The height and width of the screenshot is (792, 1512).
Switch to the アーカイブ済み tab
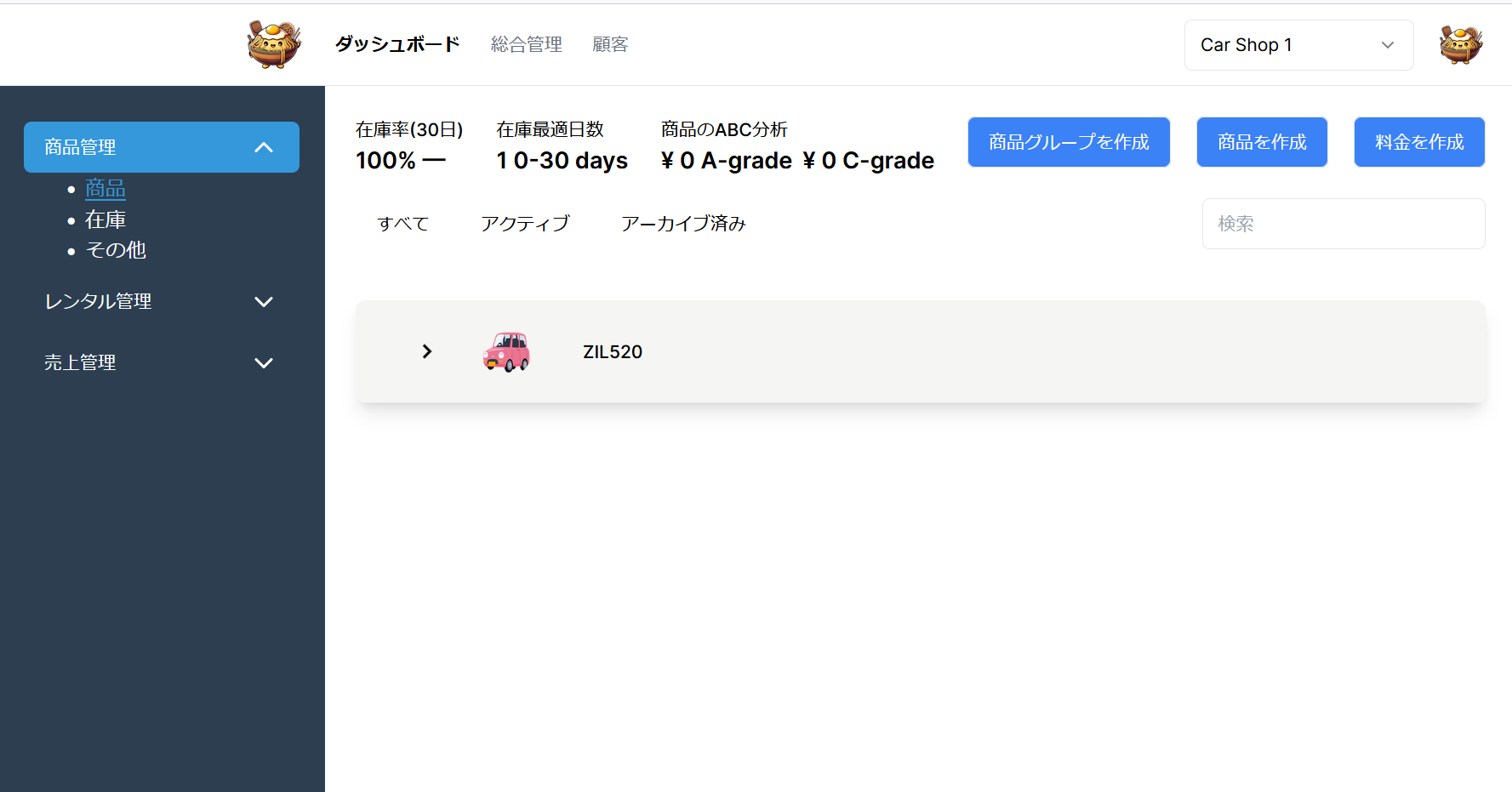coord(682,224)
